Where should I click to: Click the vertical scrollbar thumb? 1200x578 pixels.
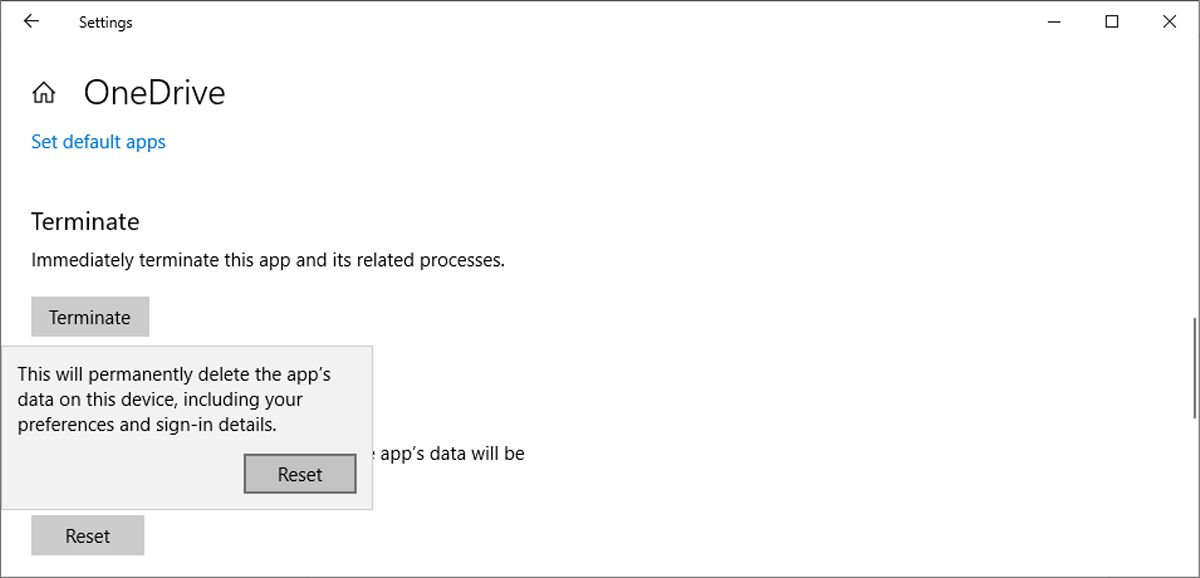(1195, 368)
